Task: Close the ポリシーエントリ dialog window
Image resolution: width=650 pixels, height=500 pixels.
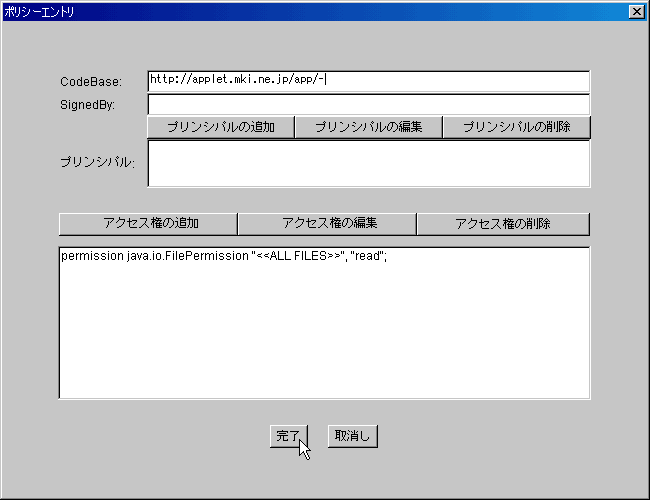Action: click(x=636, y=12)
